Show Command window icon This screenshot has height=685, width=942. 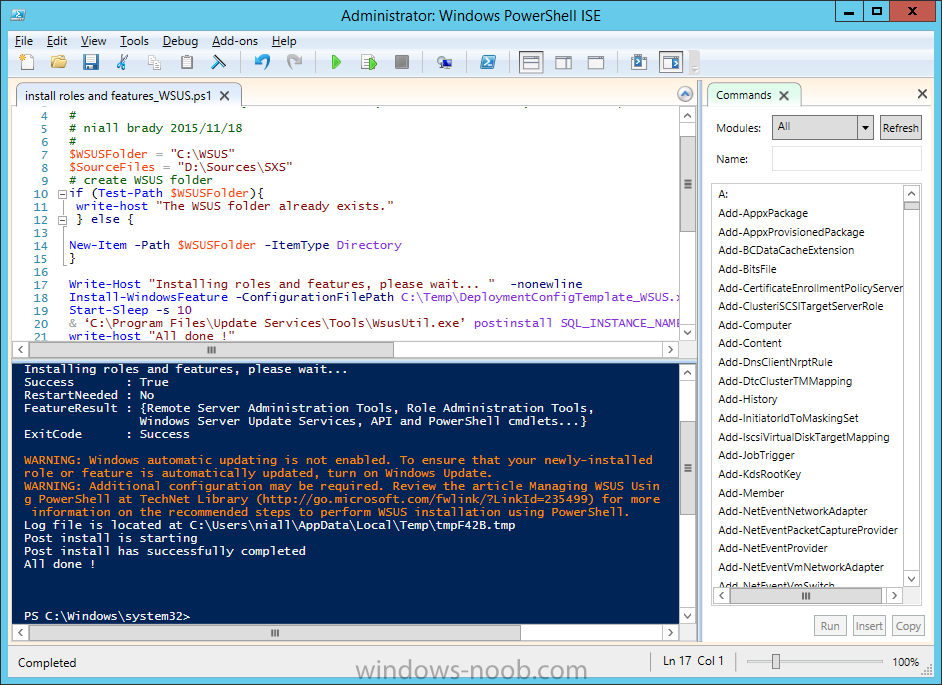(x=639, y=62)
